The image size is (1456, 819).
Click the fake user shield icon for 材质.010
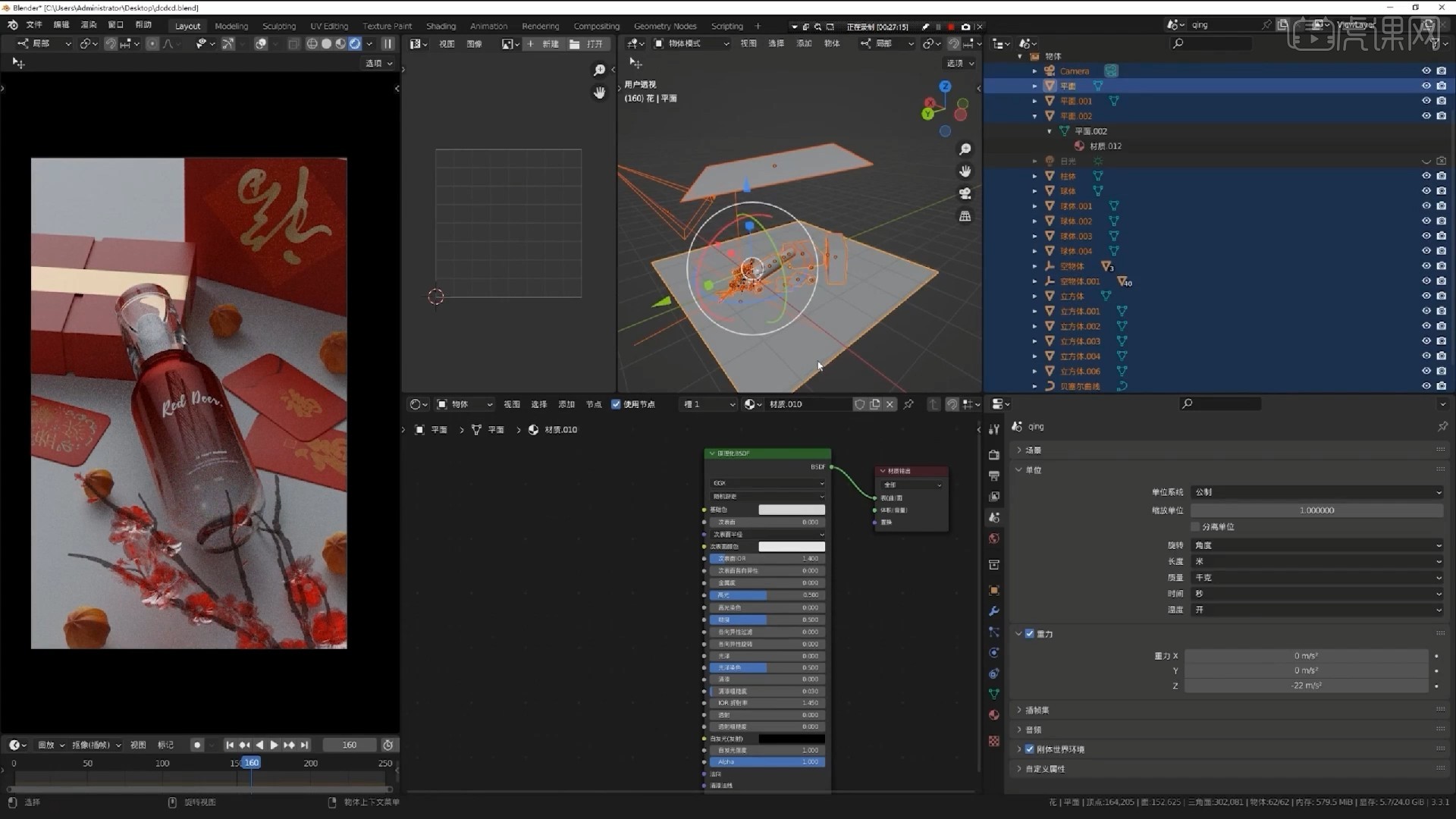pos(860,404)
